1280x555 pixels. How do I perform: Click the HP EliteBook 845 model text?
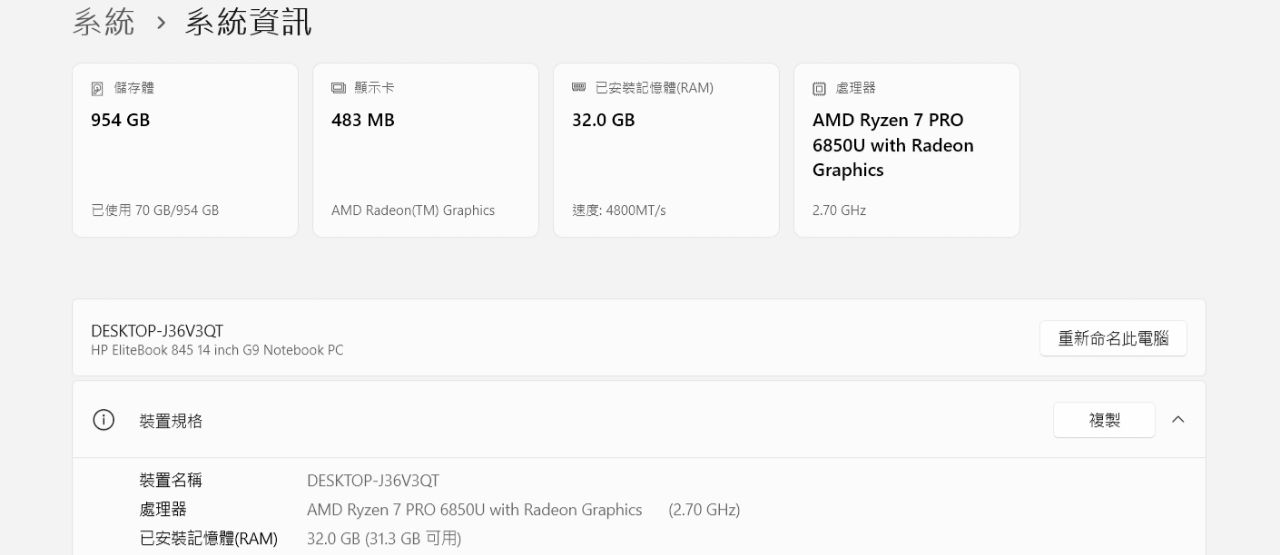217,350
